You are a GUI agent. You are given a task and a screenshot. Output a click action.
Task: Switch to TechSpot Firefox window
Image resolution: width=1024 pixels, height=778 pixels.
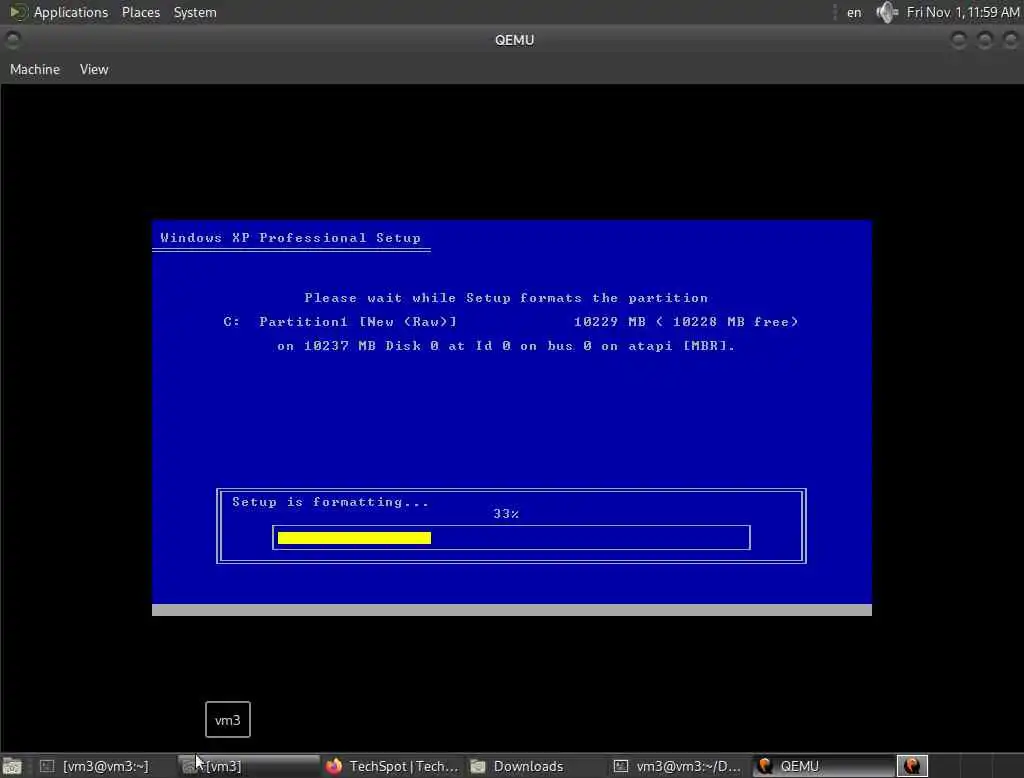392,766
